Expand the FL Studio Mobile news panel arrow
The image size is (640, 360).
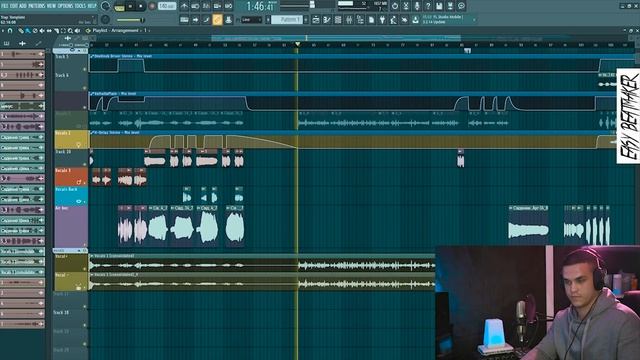pyautogui.click(x=474, y=20)
